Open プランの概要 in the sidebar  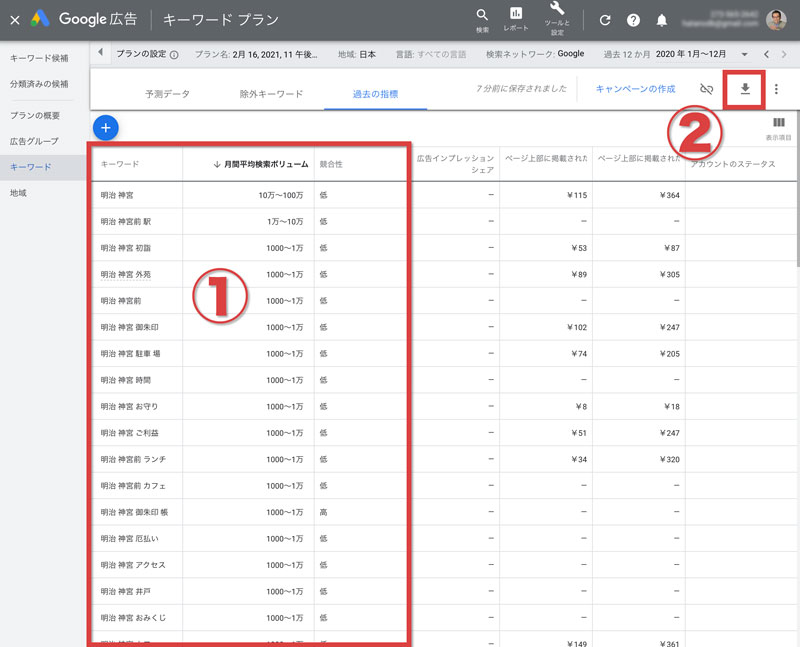click(35, 116)
